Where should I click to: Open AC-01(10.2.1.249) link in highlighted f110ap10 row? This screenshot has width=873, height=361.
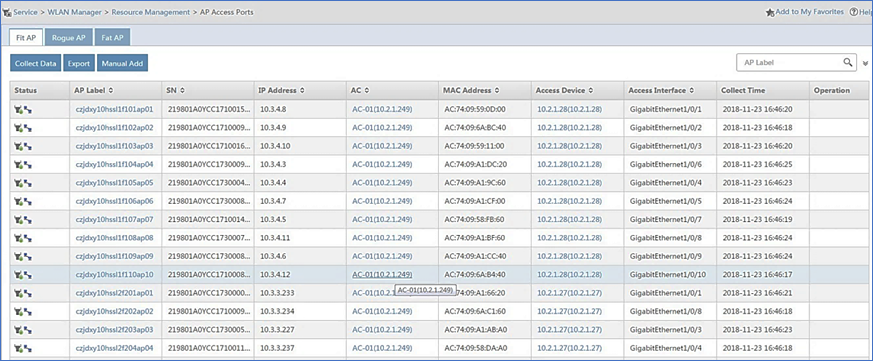point(382,275)
